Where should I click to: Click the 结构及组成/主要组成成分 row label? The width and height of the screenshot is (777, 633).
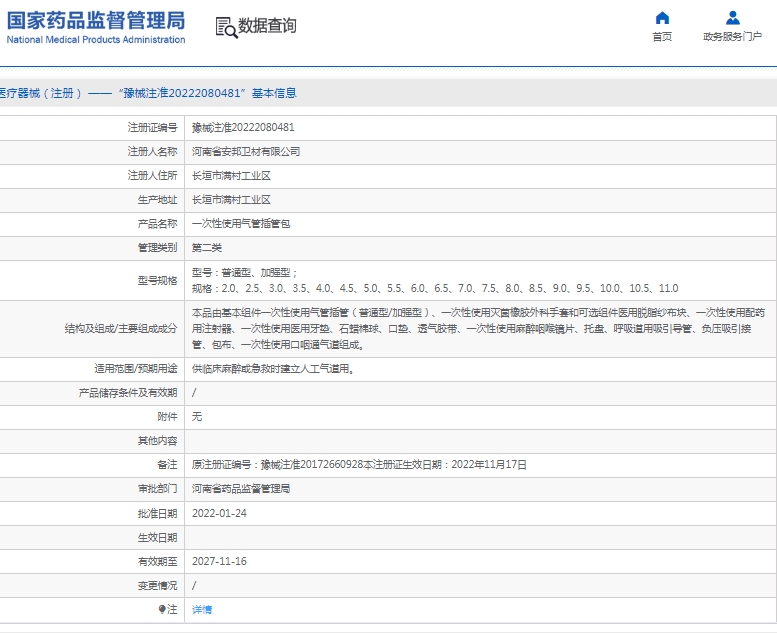tap(120, 329)
